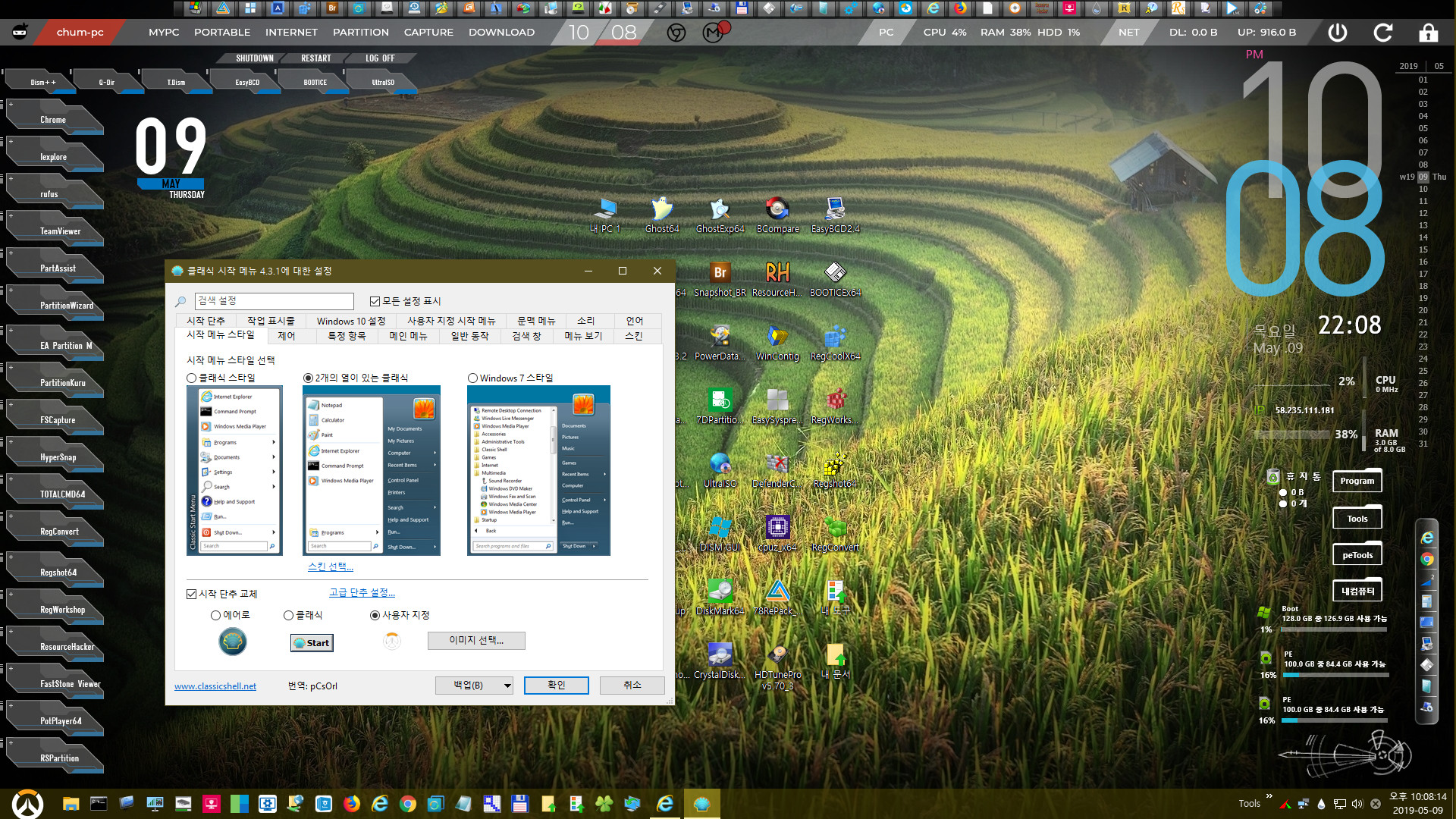Open Regshot64 desktop icon

pyautogui.click(x=835, y=469)
